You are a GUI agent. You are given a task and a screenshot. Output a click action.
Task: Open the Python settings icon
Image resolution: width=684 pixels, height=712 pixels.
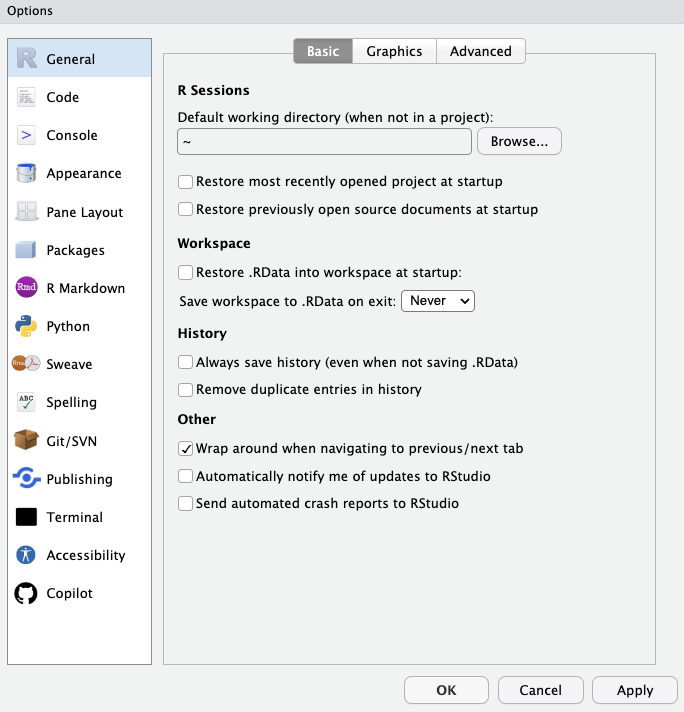click(x=27, y=326)
